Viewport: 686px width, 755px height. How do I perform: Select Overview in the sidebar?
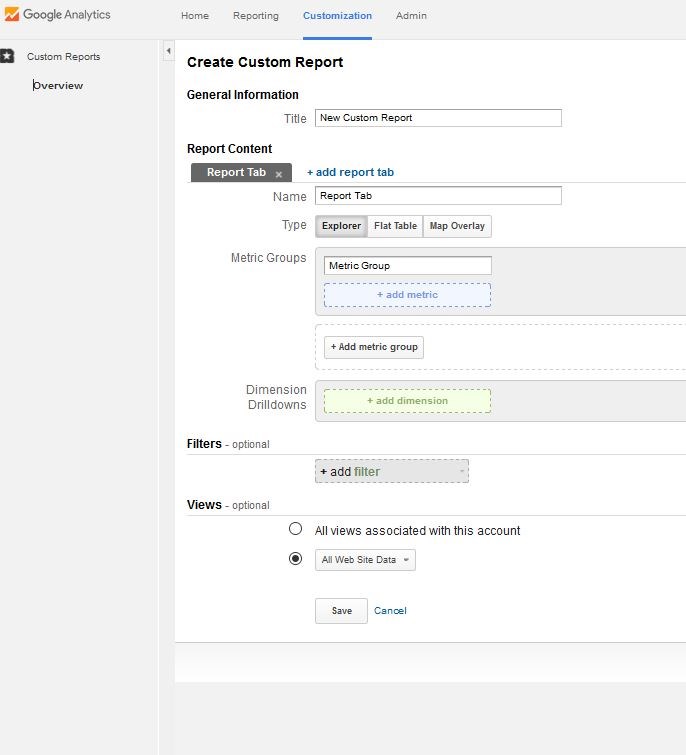coord(58,85)
